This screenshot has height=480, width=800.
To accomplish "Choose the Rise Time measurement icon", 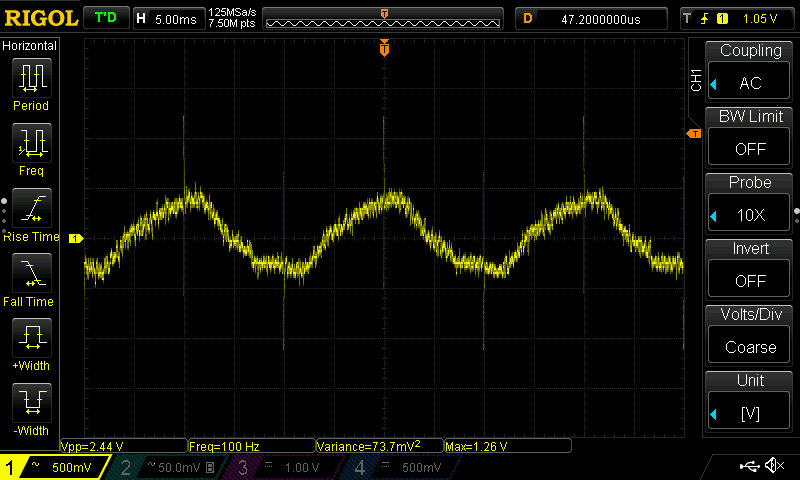I will [x=31, y=208].
